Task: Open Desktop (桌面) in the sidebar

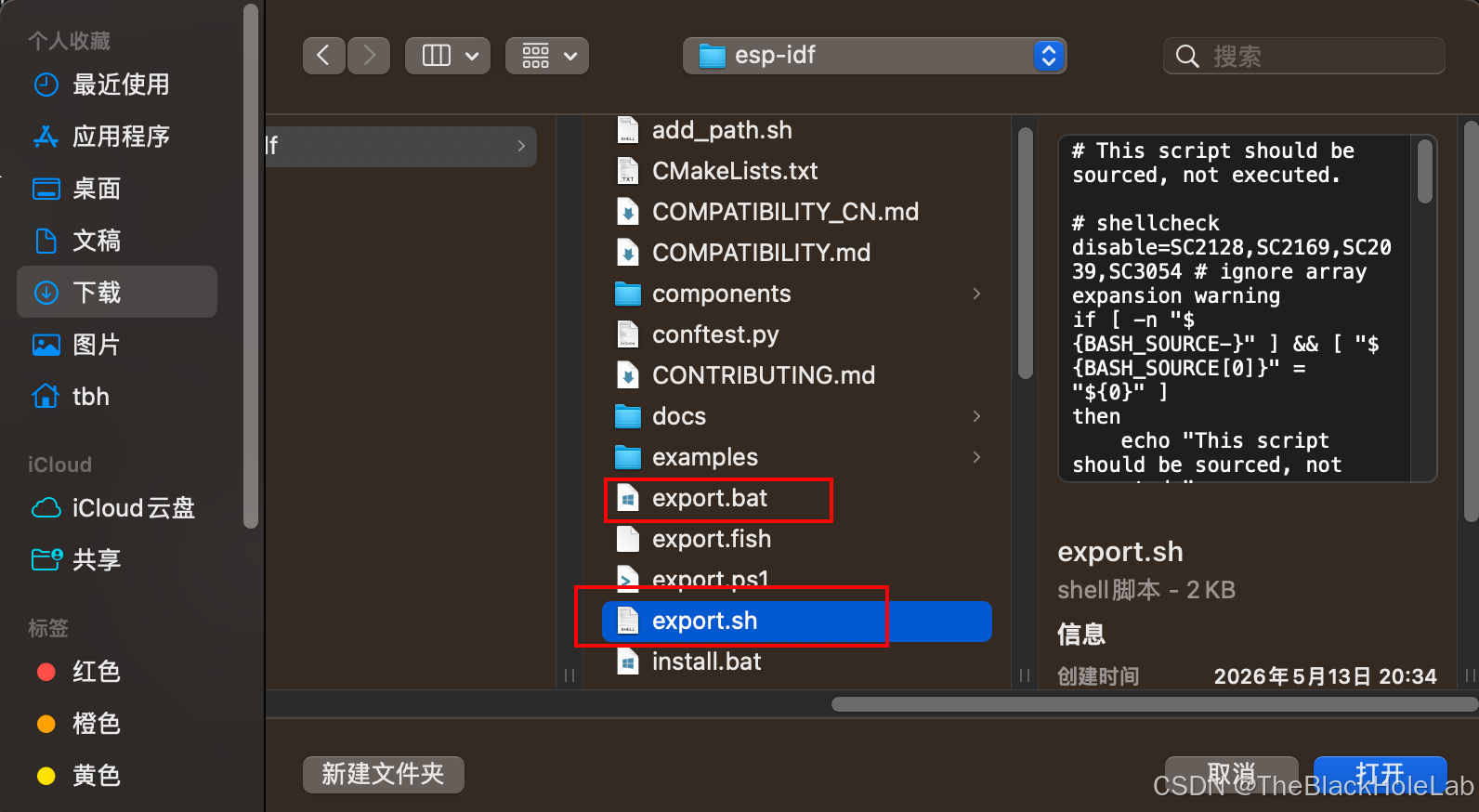Action: coord(117,189)
